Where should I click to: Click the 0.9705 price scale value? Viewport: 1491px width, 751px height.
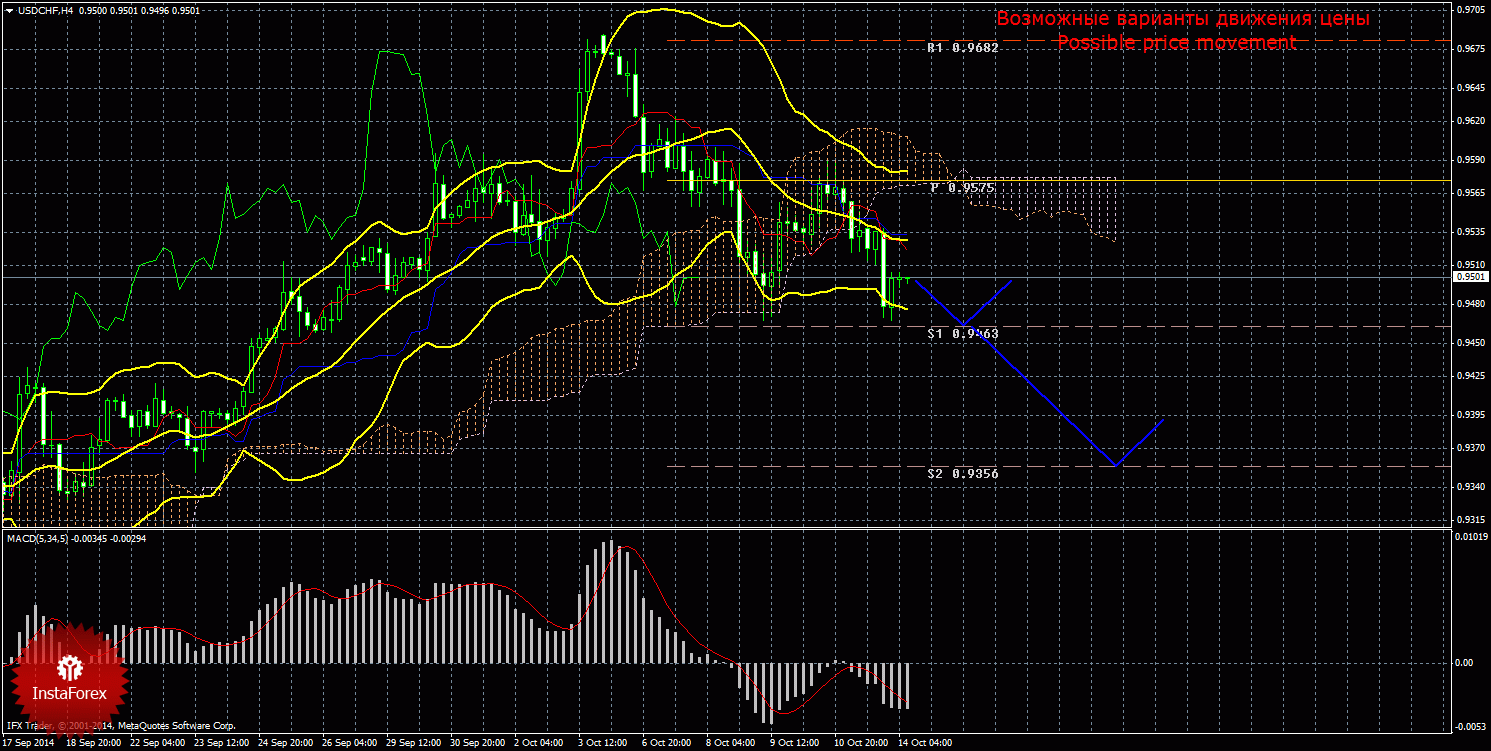tap(1470, 10)
